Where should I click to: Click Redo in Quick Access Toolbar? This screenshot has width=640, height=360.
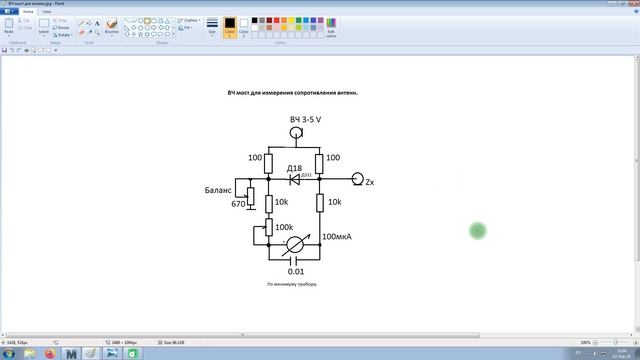pos(19,50)
